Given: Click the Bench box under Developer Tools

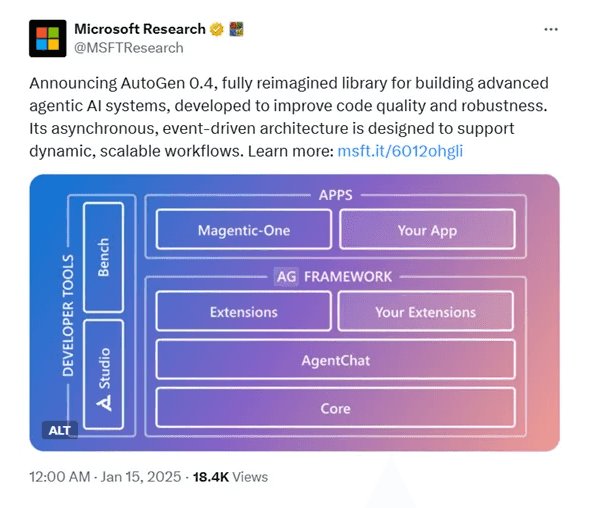Looking at the screenshot, I should click(x=104, y=257).
